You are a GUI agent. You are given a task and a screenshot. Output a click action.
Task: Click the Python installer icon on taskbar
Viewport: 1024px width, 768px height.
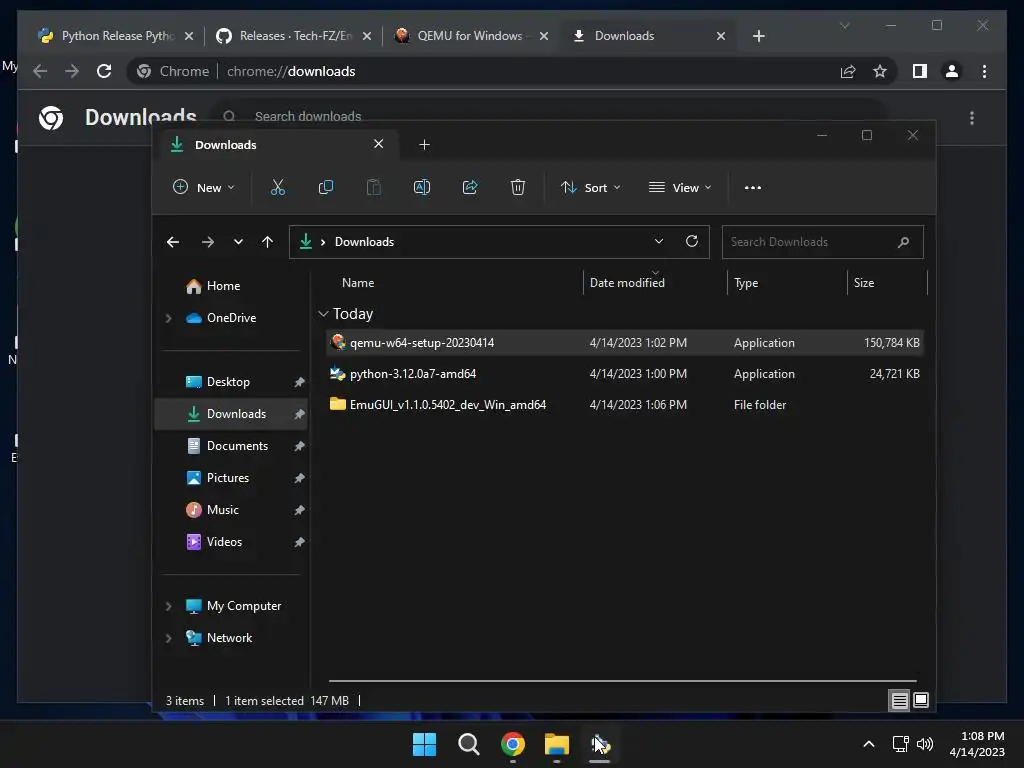[x=600, y=744]
